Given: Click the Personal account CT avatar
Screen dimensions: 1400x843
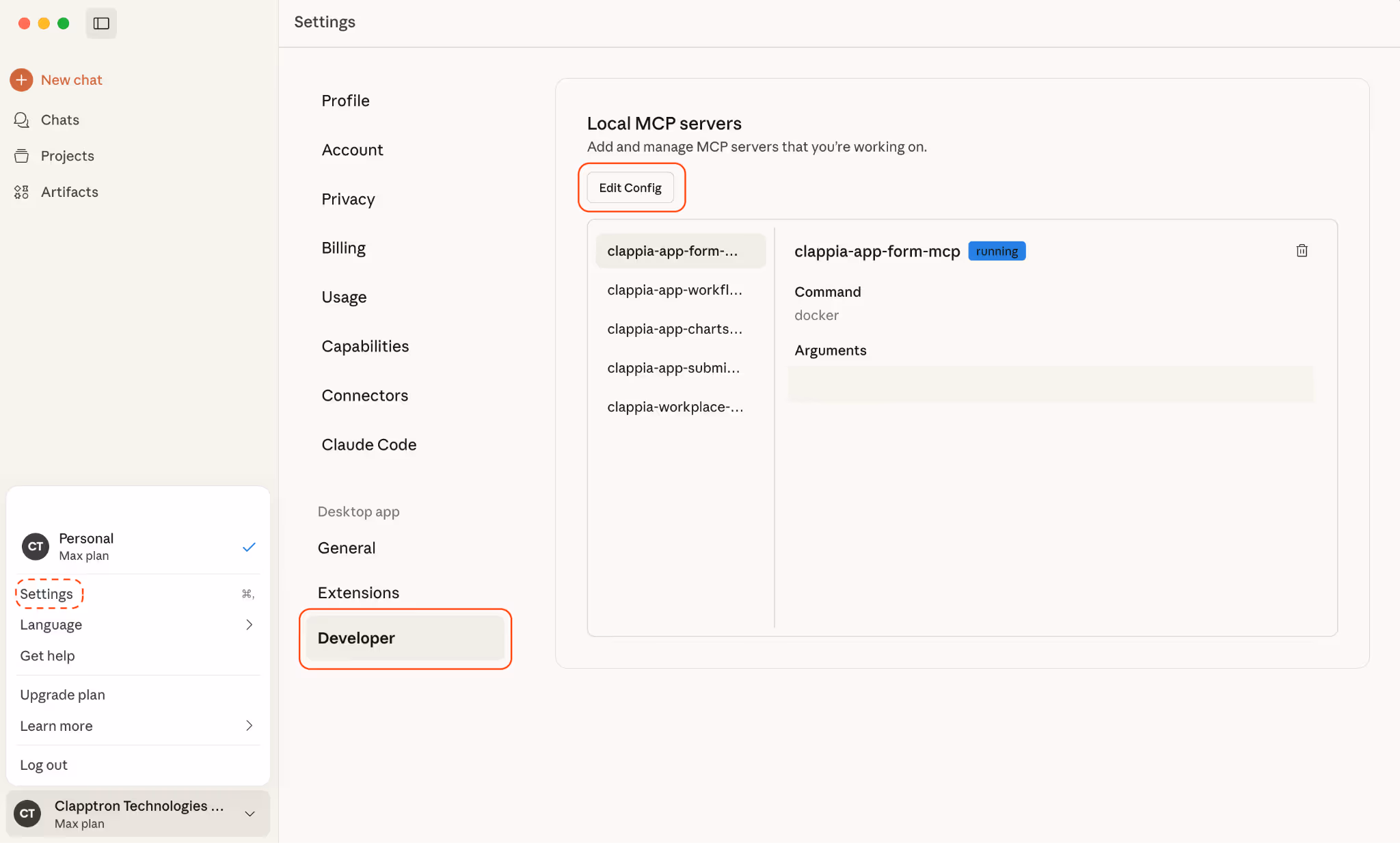Looking at the screenshot, I should [34, 546].
